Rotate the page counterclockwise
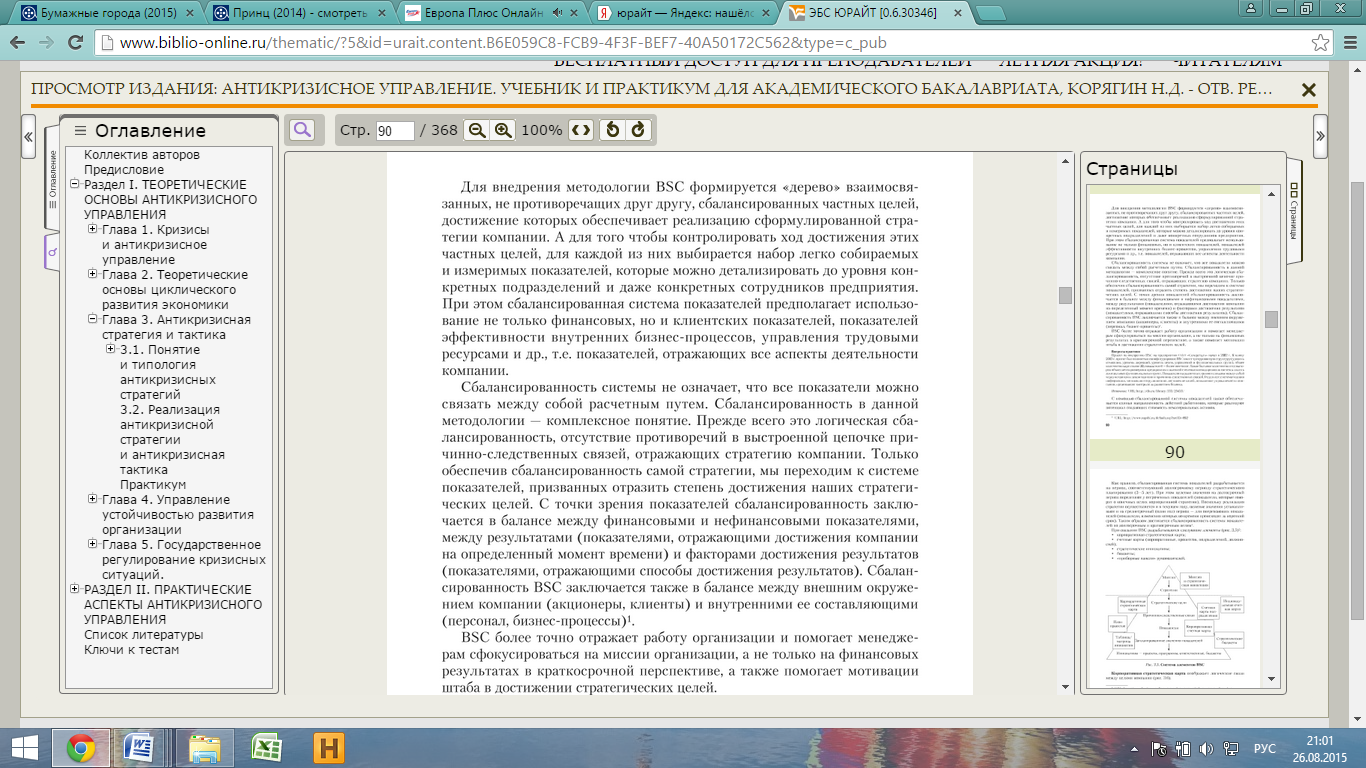The height and width of the screenshot is (768, 1366). click(x=613, y=130)
